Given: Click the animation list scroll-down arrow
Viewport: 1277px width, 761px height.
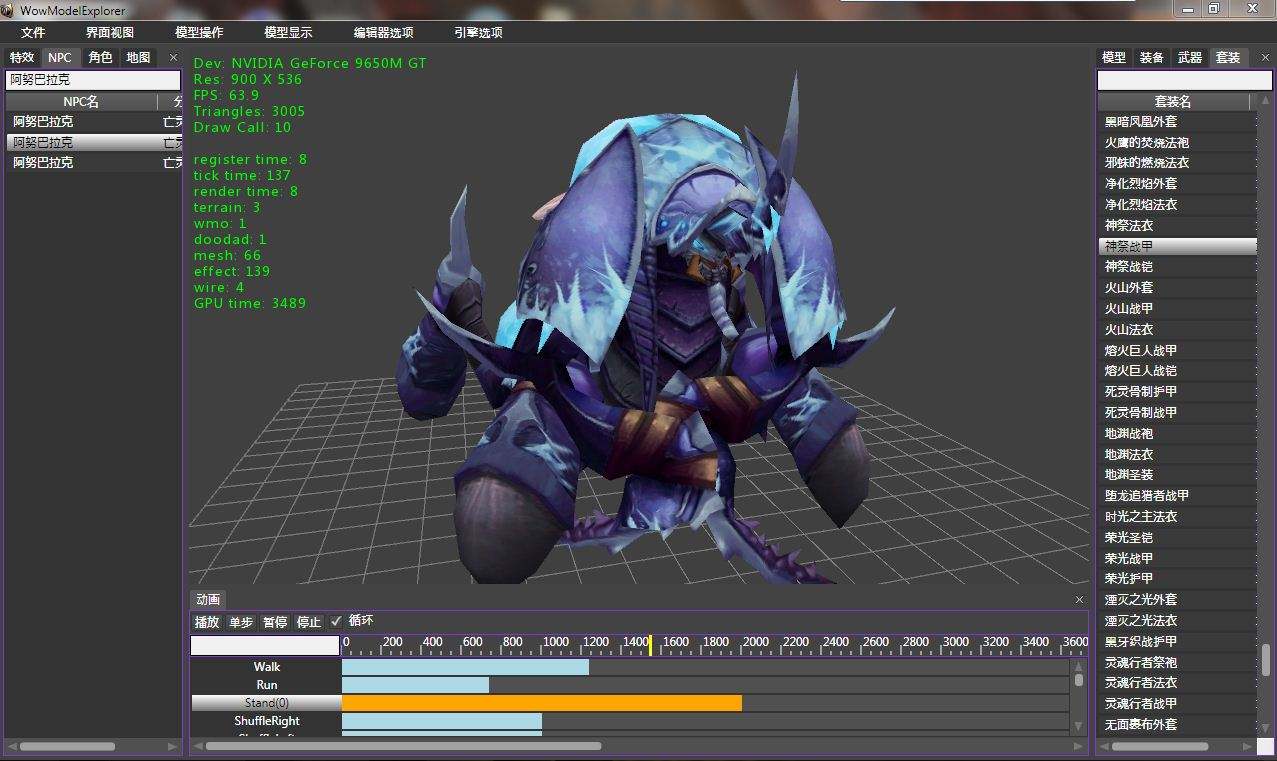Looking at the screenshot, I should coord(1079,726).
